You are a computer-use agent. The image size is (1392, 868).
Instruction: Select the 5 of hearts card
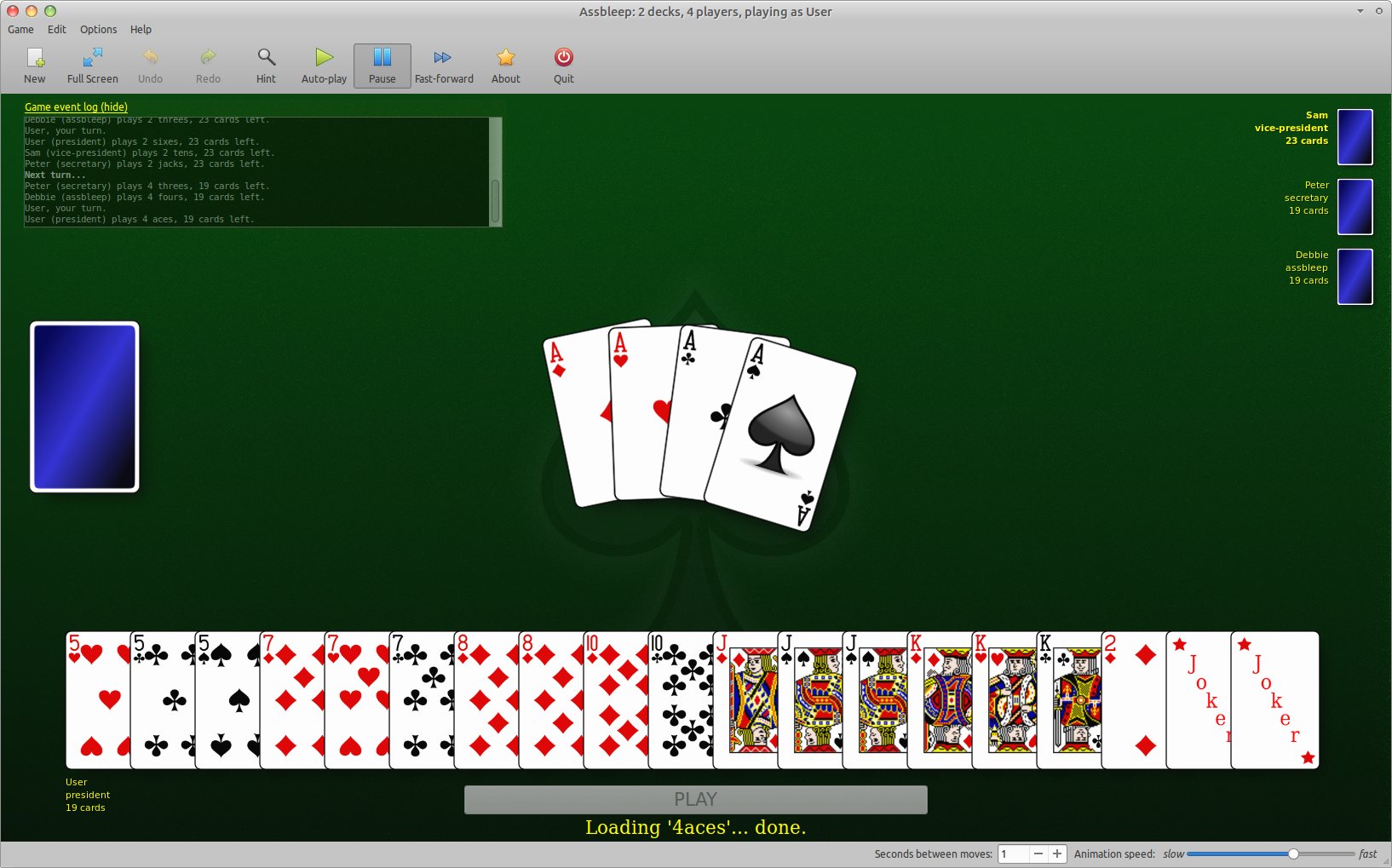[98, 700]
